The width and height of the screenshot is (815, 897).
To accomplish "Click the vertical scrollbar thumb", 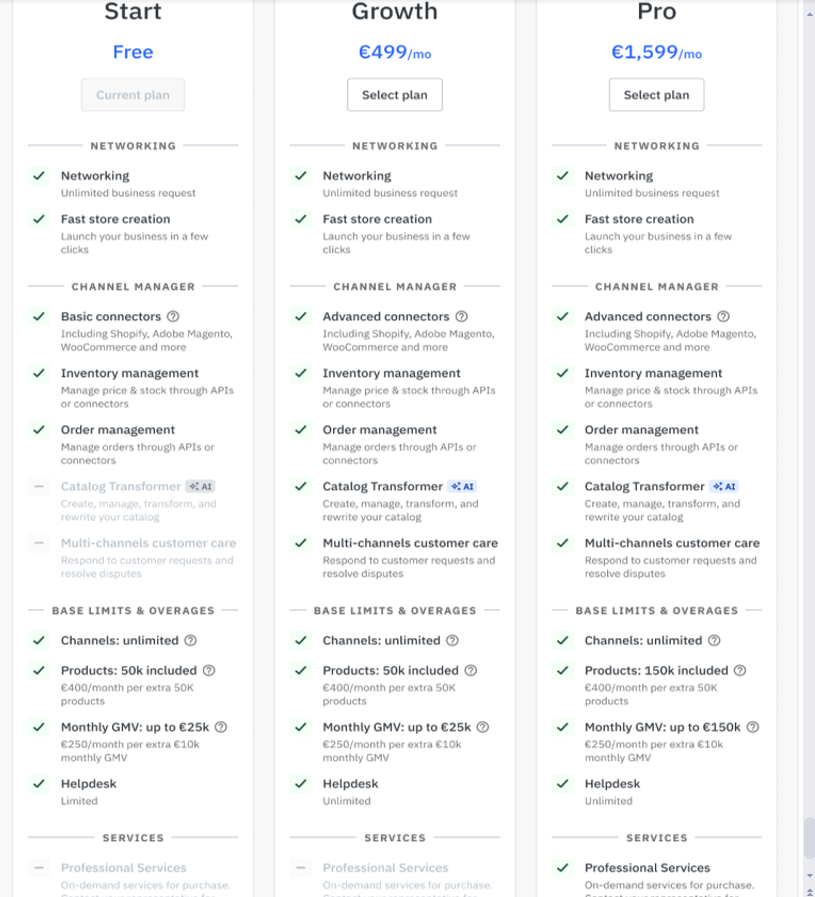I will [x=809, y=837].
